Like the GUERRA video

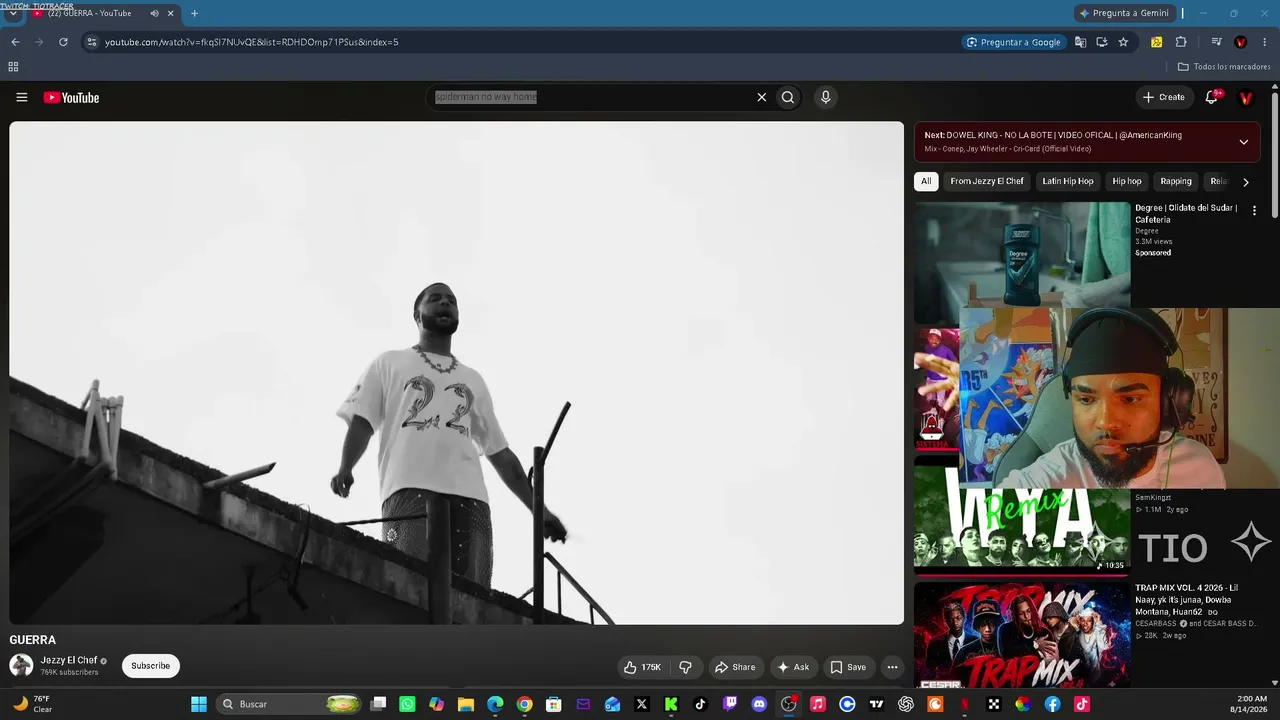click(x=642, y=667)
